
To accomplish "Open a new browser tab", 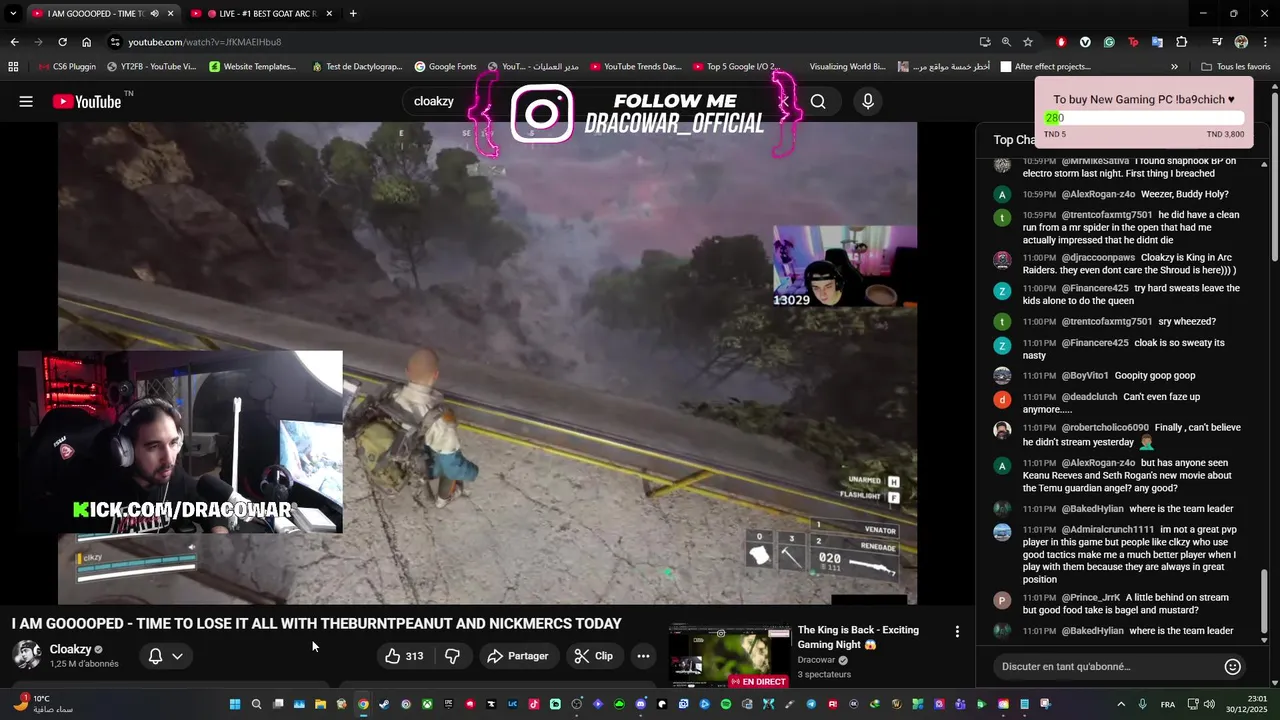I will click(x=353, y=14).
